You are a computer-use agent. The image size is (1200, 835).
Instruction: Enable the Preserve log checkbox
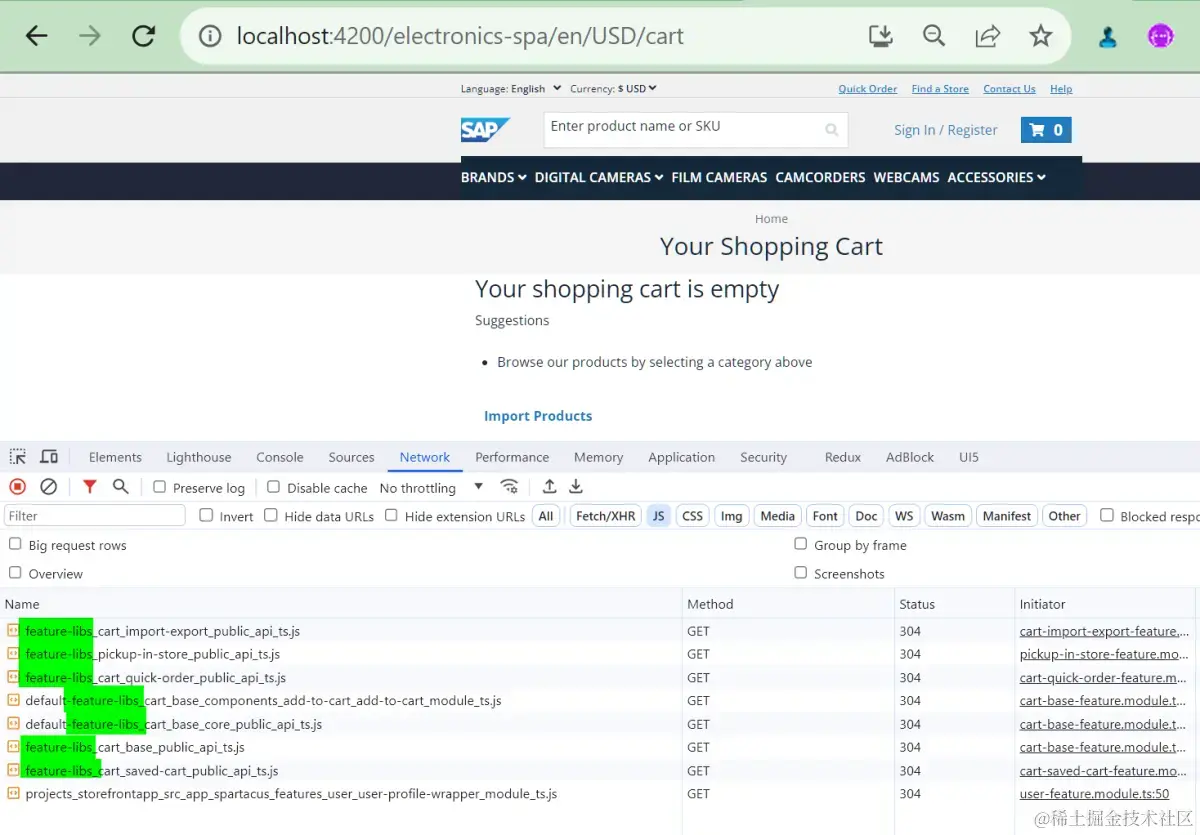pos(160,487)
